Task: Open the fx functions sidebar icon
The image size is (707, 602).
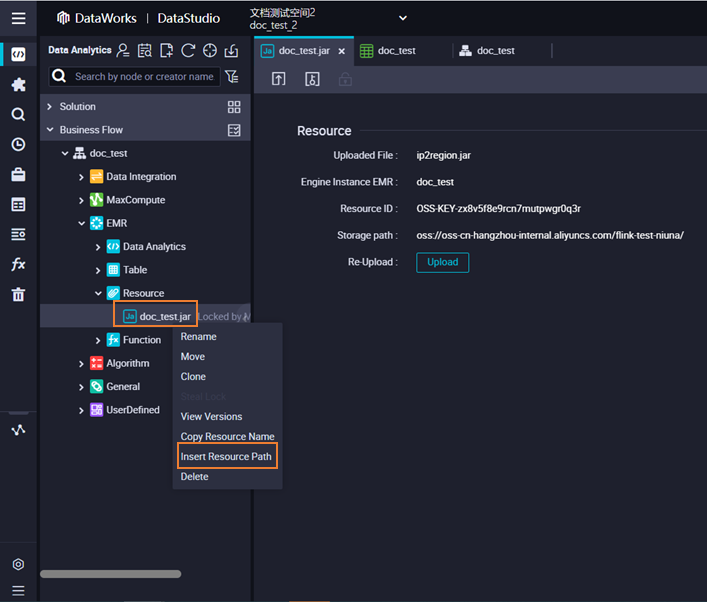Action: tap(18, 264)
